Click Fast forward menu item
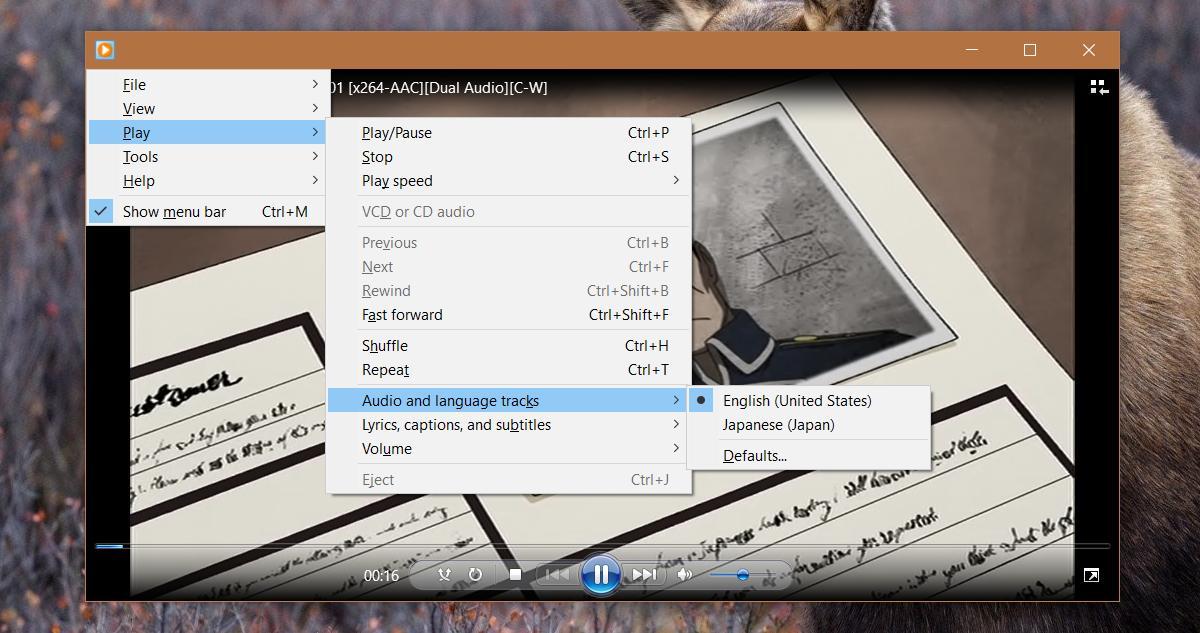The height and width of the screenshot is (633, 1200). 509,314
